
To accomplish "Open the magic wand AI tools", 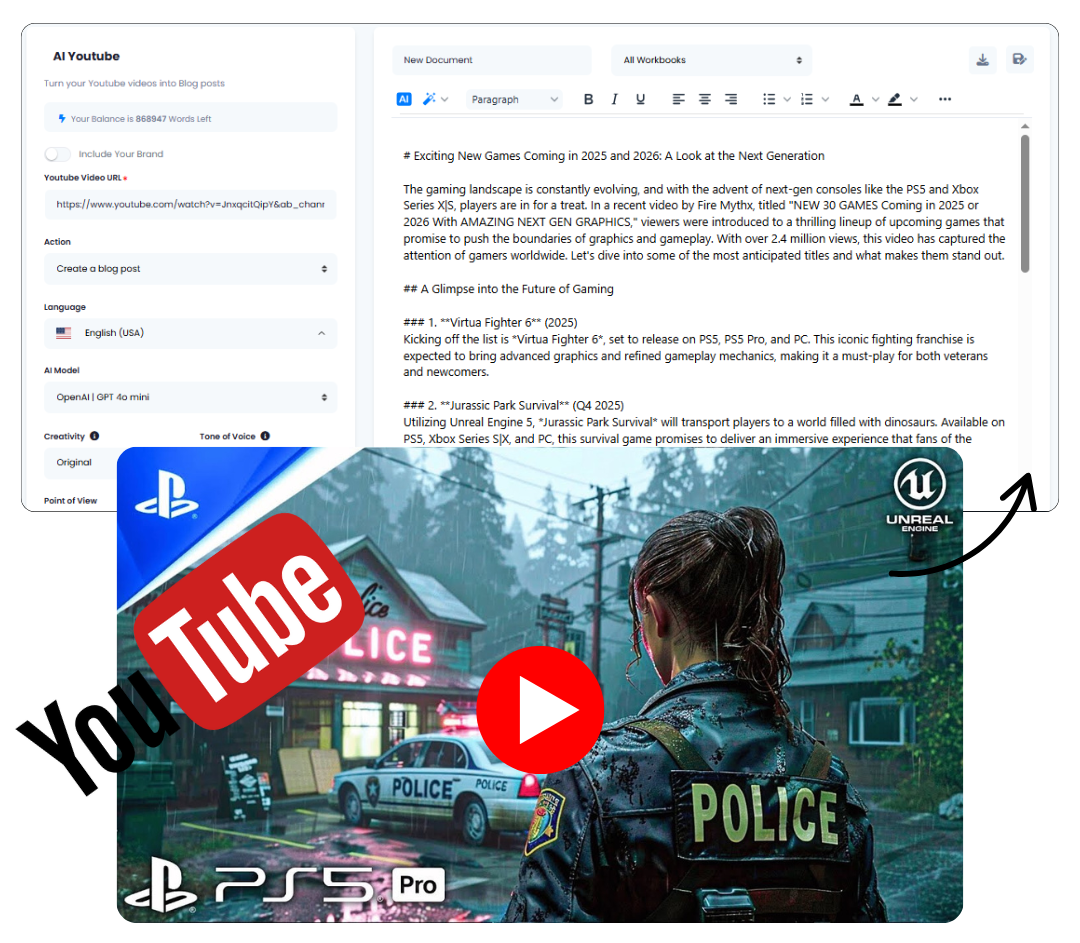I will pyautogui.click(x=429, y=99).
